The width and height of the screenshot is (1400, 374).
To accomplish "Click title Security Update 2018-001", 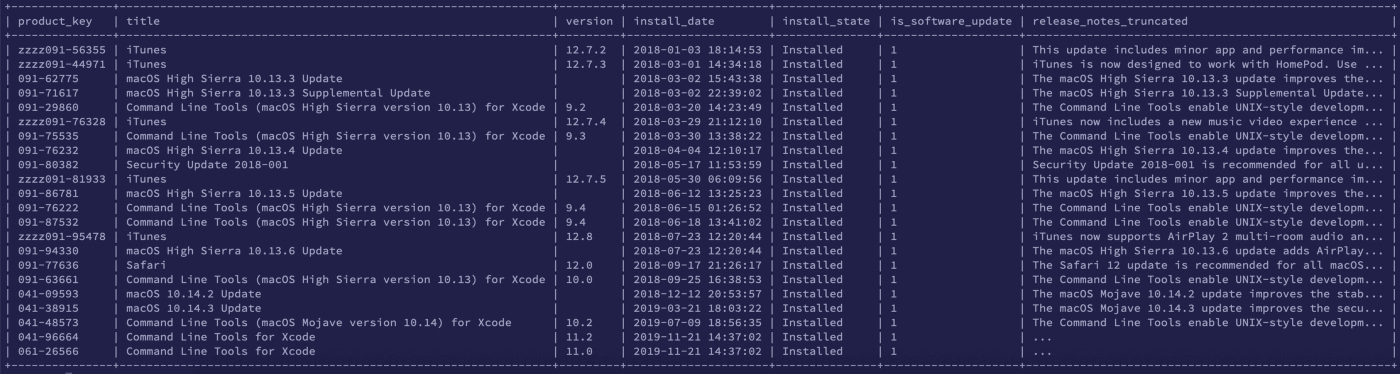I will tap(207, 165).
